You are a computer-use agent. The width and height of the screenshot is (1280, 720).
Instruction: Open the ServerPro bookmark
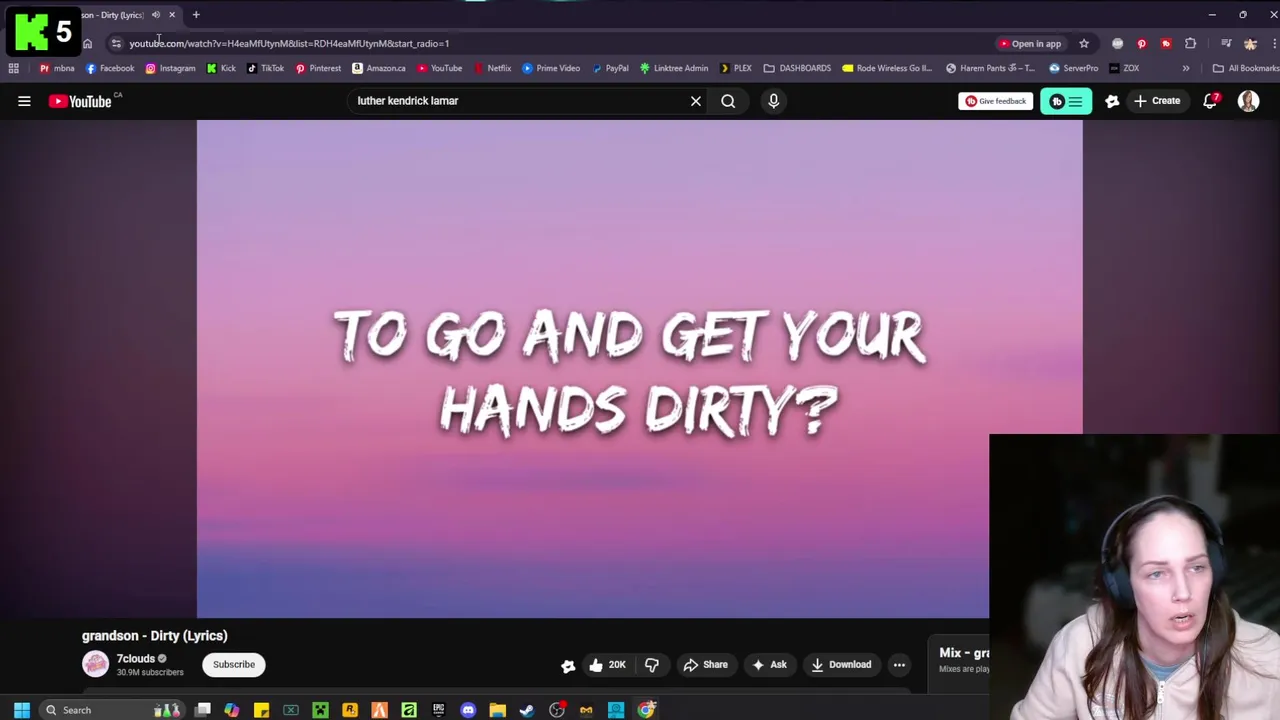coord(1073,68)
